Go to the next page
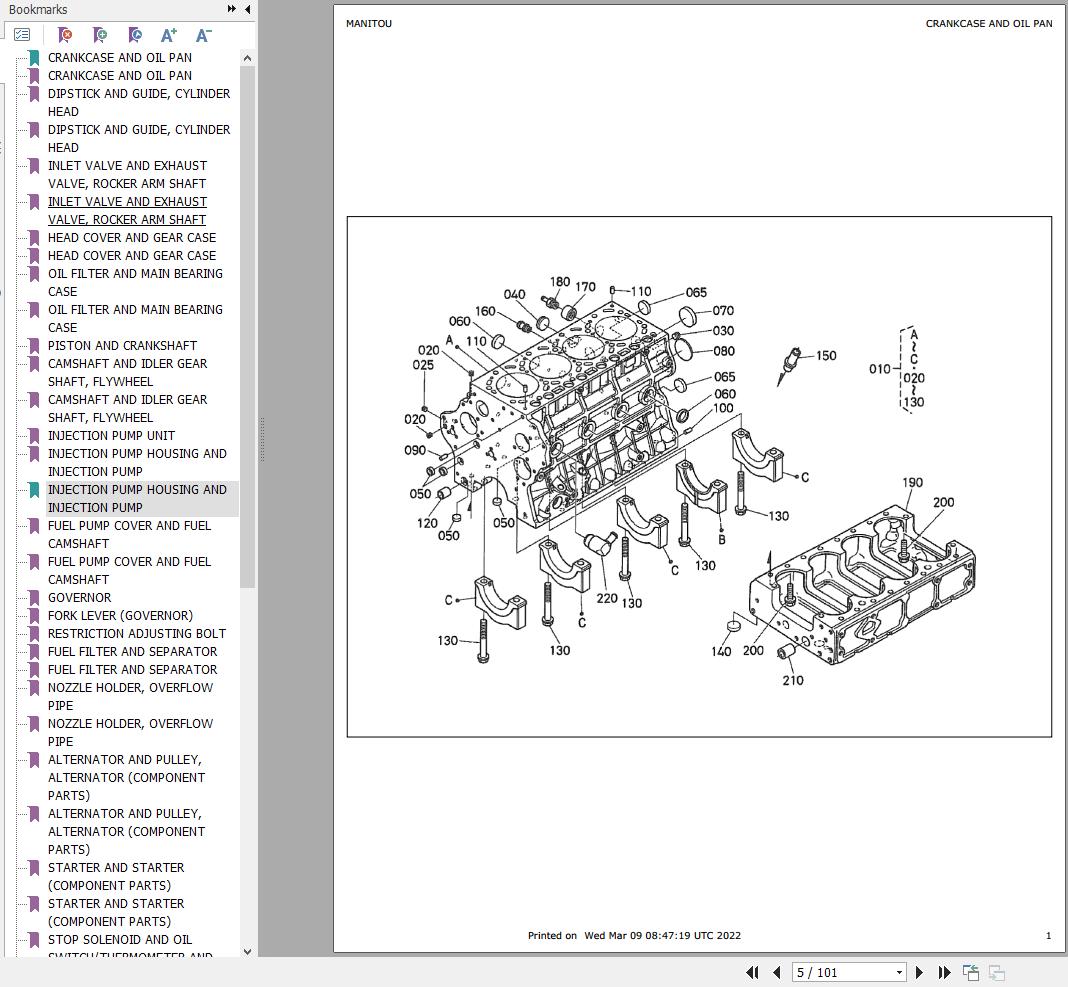The height and width of the screenshot is (987, 1068). pyautogui.click(x=919, y=972)
